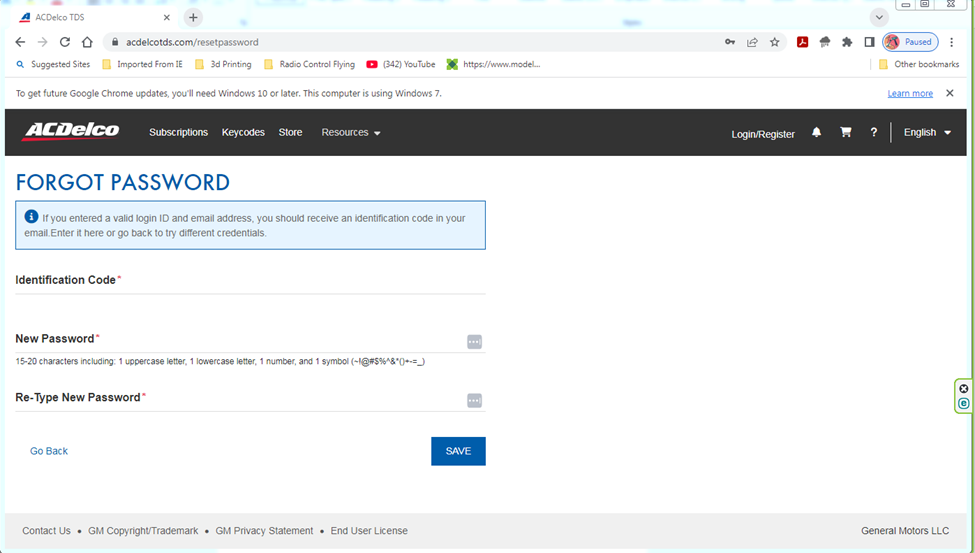
Task: Click the help question mark icon
Action: pos(873,132)
